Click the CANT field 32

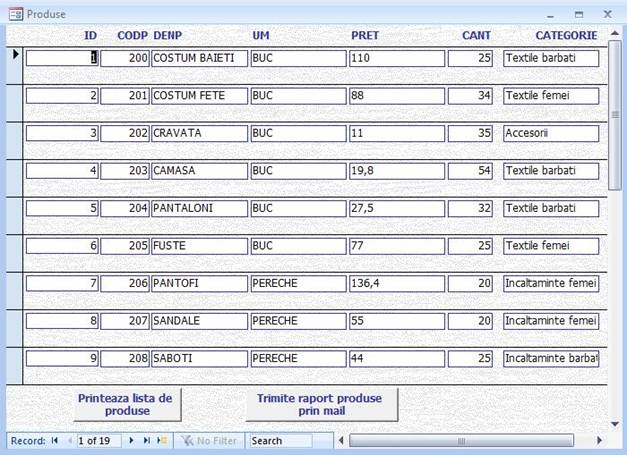click(470, 209)
